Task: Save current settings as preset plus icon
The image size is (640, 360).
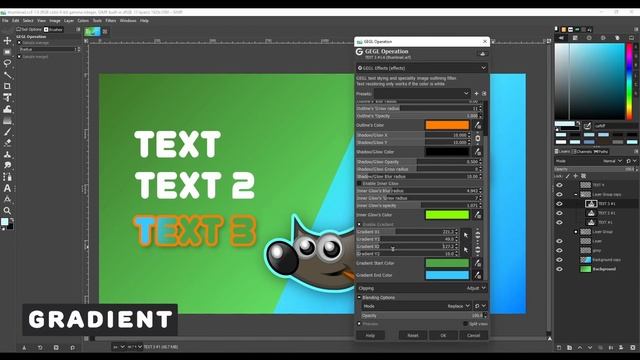Action: 476,93
